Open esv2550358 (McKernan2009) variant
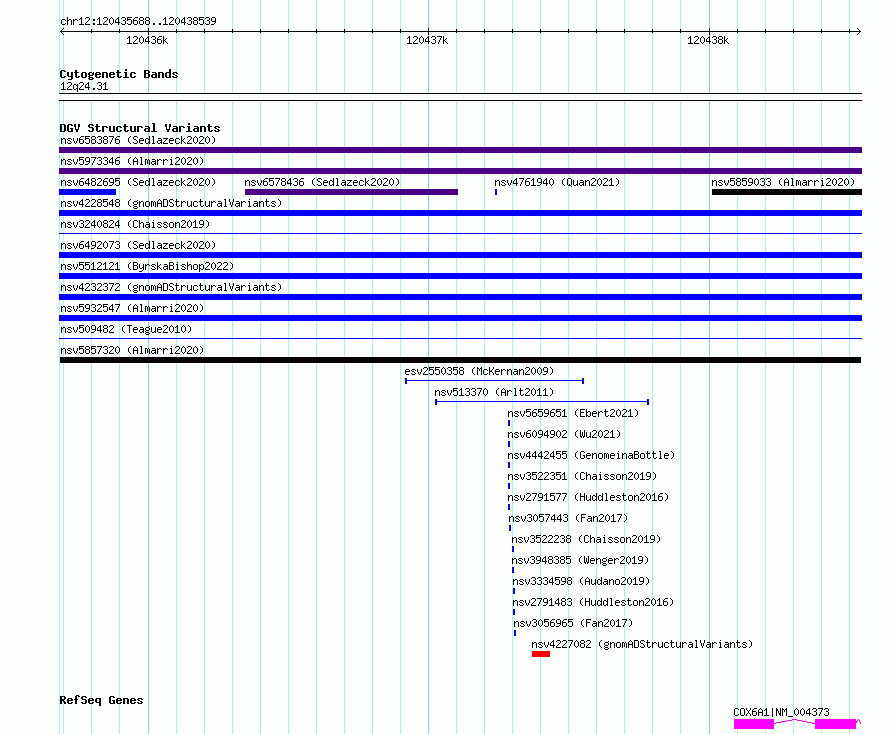Viewport: 890px width, 734px height. tap(479, 371)
